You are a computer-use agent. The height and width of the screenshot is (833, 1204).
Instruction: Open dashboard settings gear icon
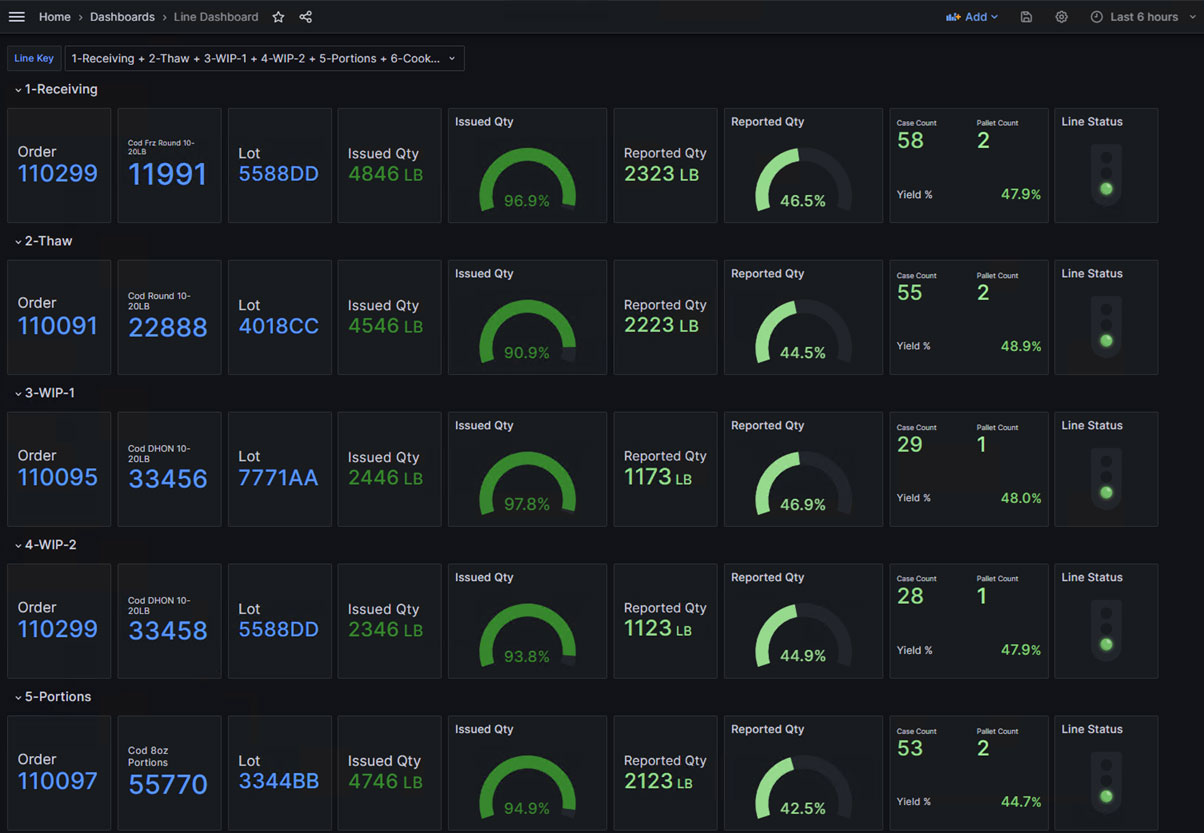coord(1061,17)
